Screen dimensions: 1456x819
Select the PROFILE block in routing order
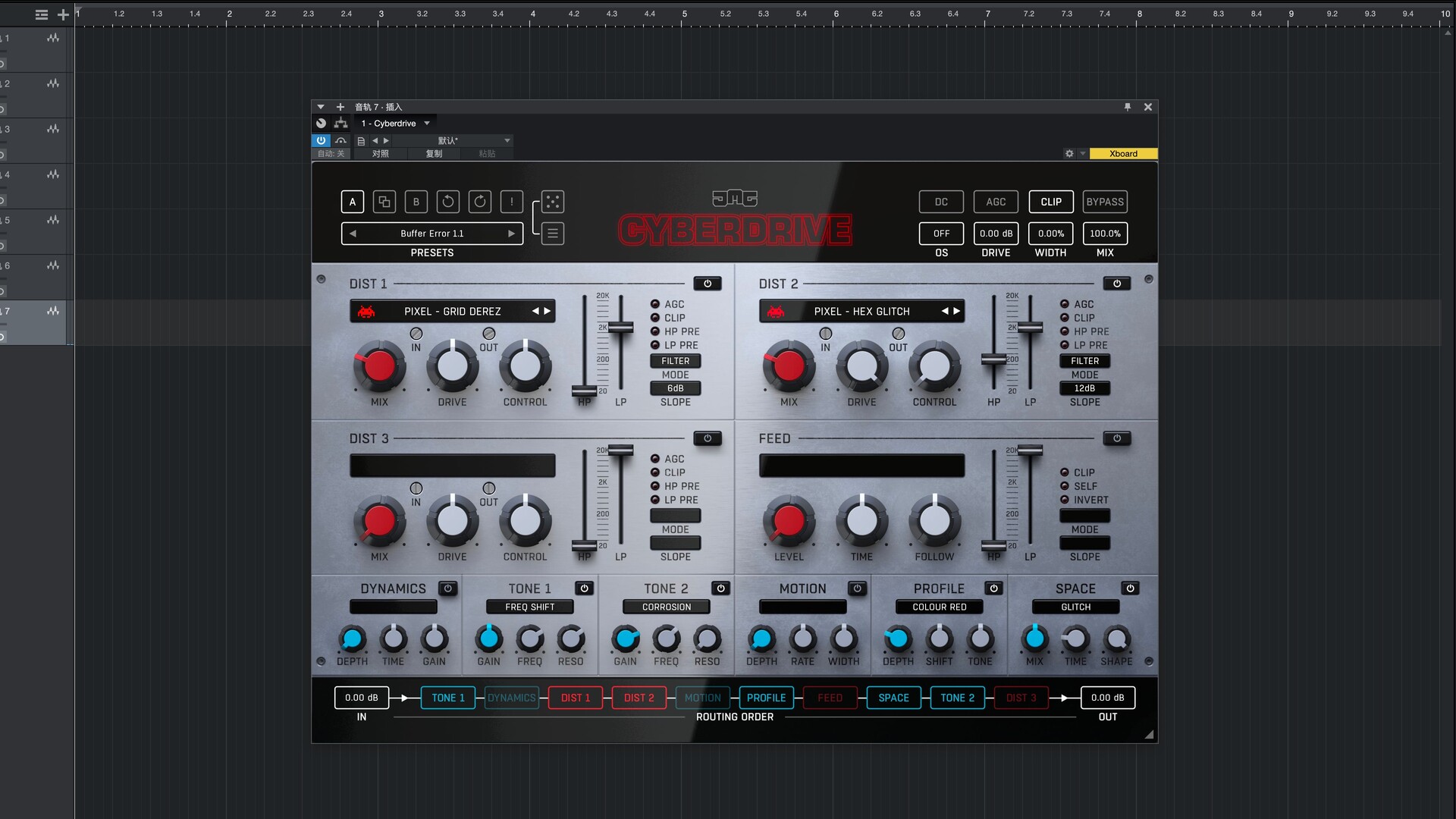766,698
